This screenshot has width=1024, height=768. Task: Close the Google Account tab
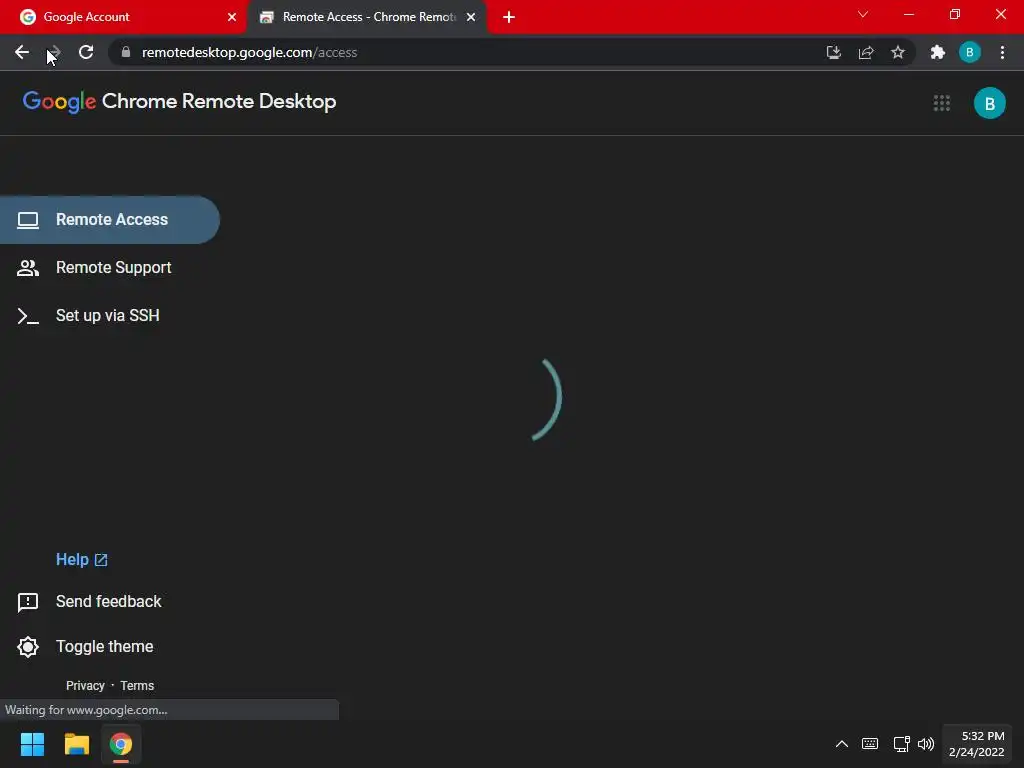point(231,17)
